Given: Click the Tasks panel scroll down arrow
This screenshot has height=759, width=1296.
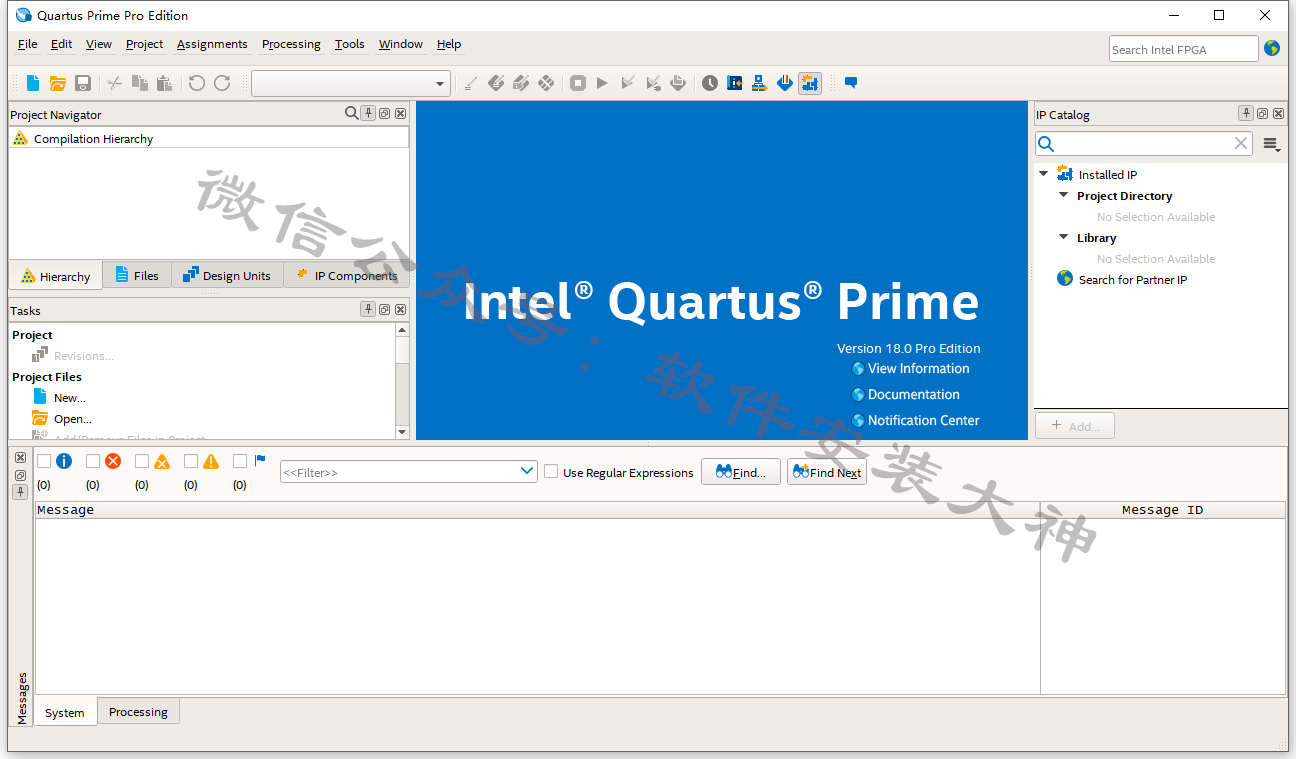Looking at the screenshot, I should click(402, 432).
